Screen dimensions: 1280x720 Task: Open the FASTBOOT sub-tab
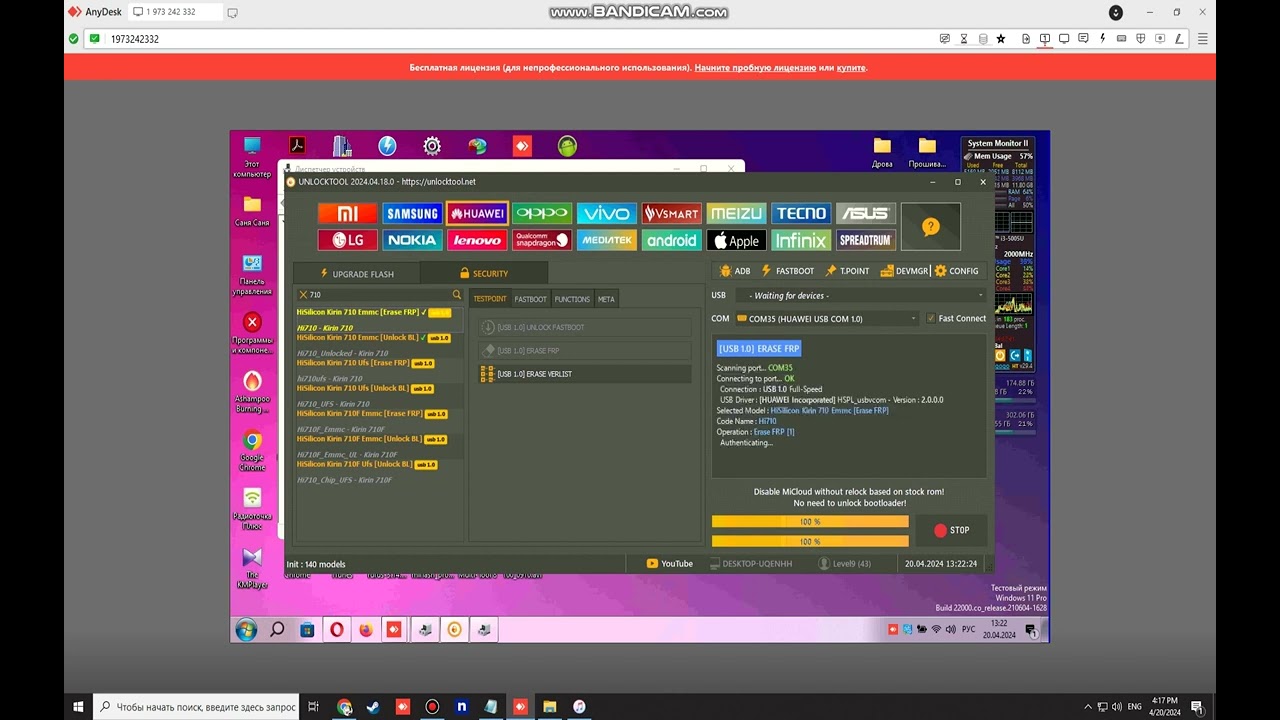(531, 299)
